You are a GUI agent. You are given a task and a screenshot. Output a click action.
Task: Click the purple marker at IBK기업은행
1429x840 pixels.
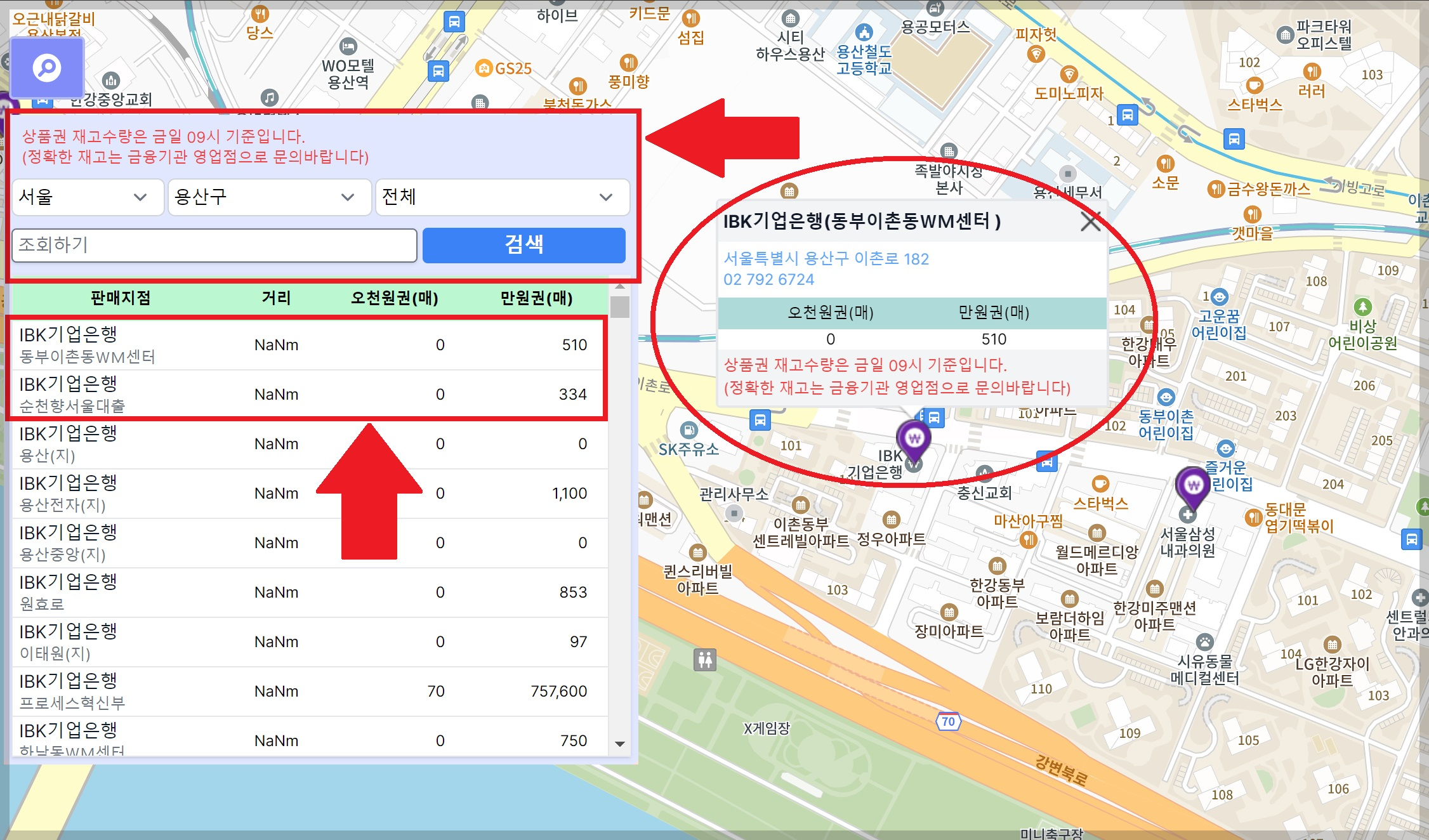coord(914,439)
